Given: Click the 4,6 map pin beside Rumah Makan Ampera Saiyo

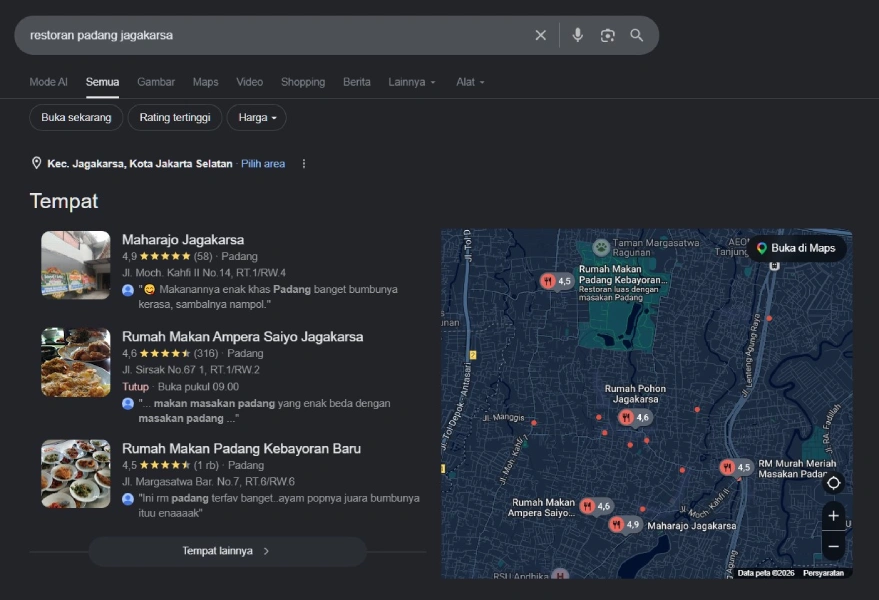Looking at the screenshot, I should click(595, 506).
